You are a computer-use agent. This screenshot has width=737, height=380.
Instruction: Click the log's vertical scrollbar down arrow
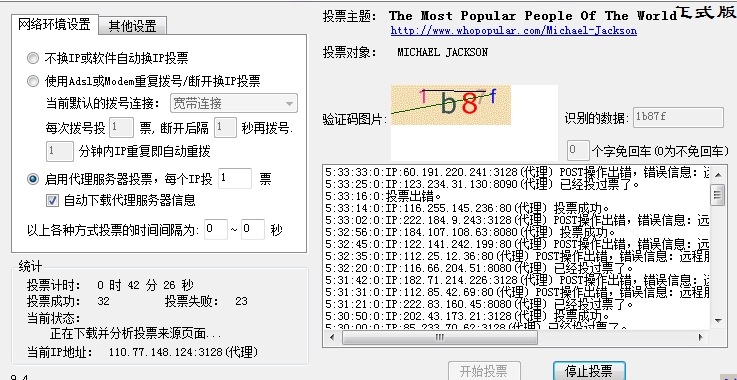click(718, 321)
